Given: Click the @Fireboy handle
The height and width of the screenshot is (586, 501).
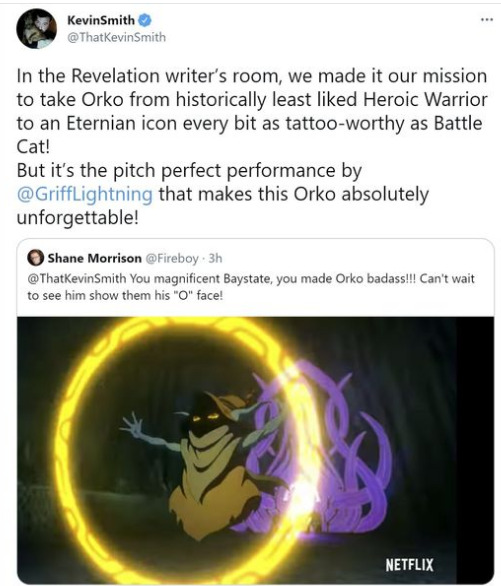Looking at the screenshot, I should click(172, 258).
